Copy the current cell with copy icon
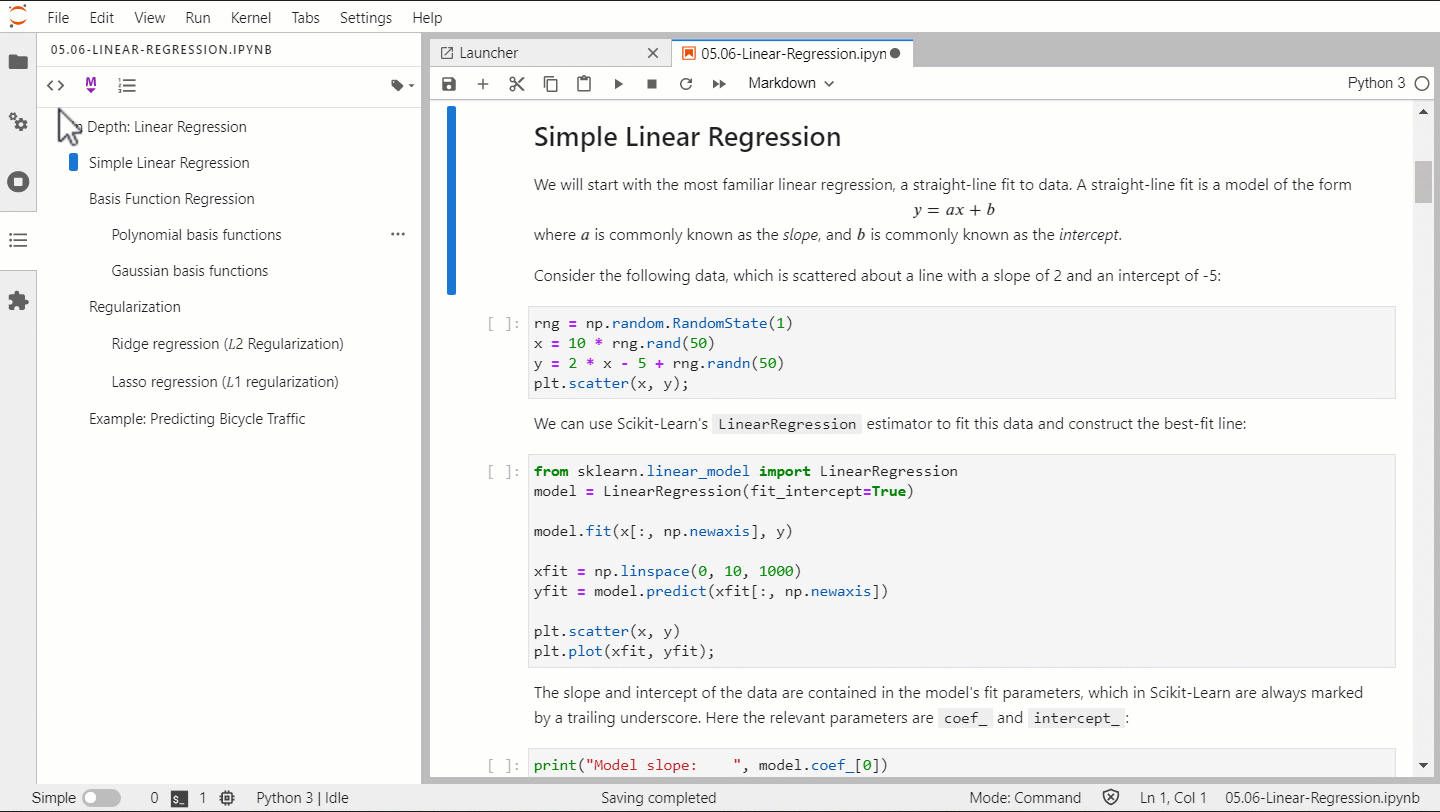 [x=550, y=84]
